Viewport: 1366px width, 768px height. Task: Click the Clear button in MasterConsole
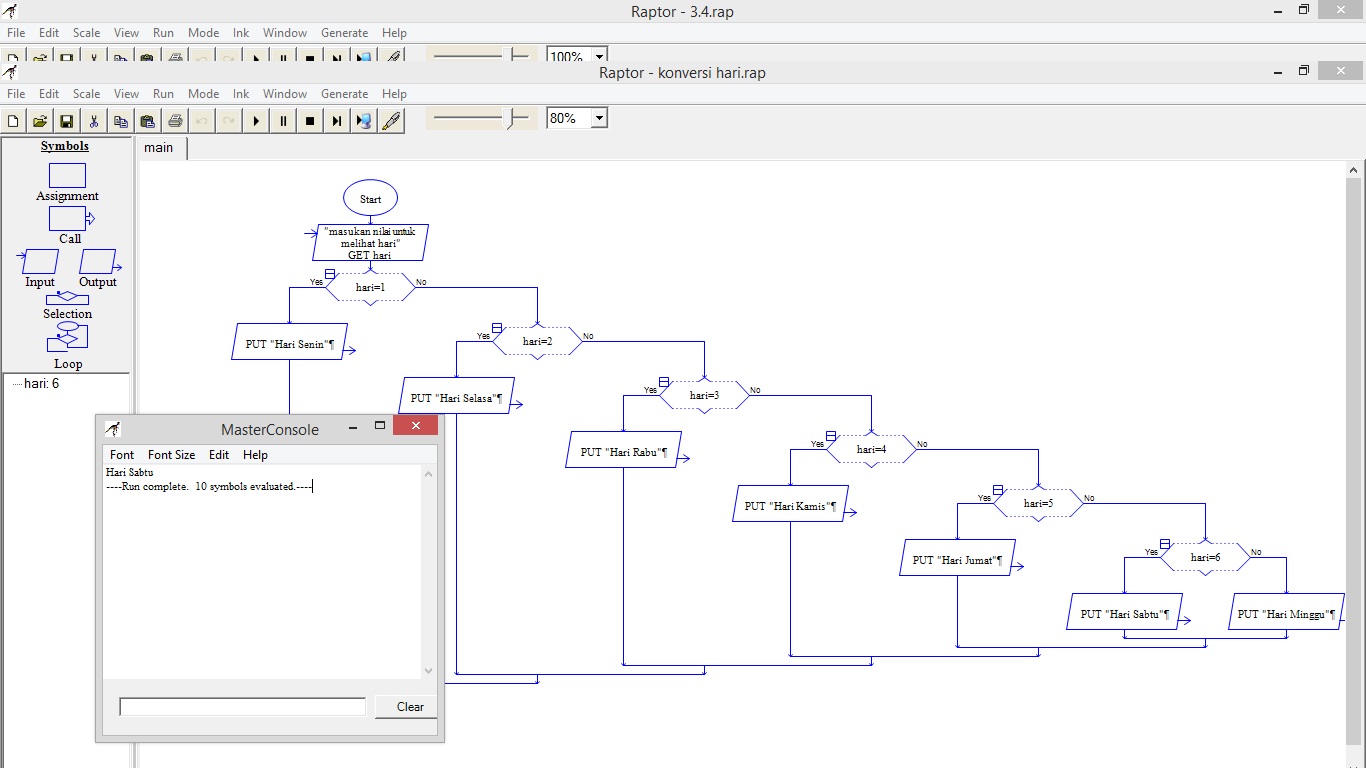(x=406, y=707)
